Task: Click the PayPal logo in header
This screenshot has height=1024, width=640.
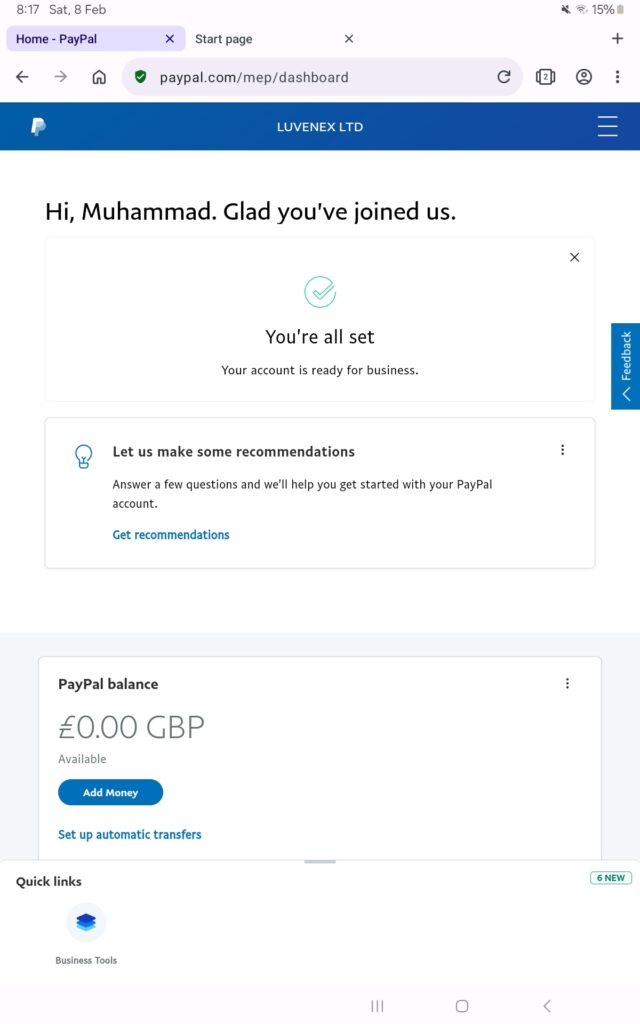Action: [x=38, y=127]
